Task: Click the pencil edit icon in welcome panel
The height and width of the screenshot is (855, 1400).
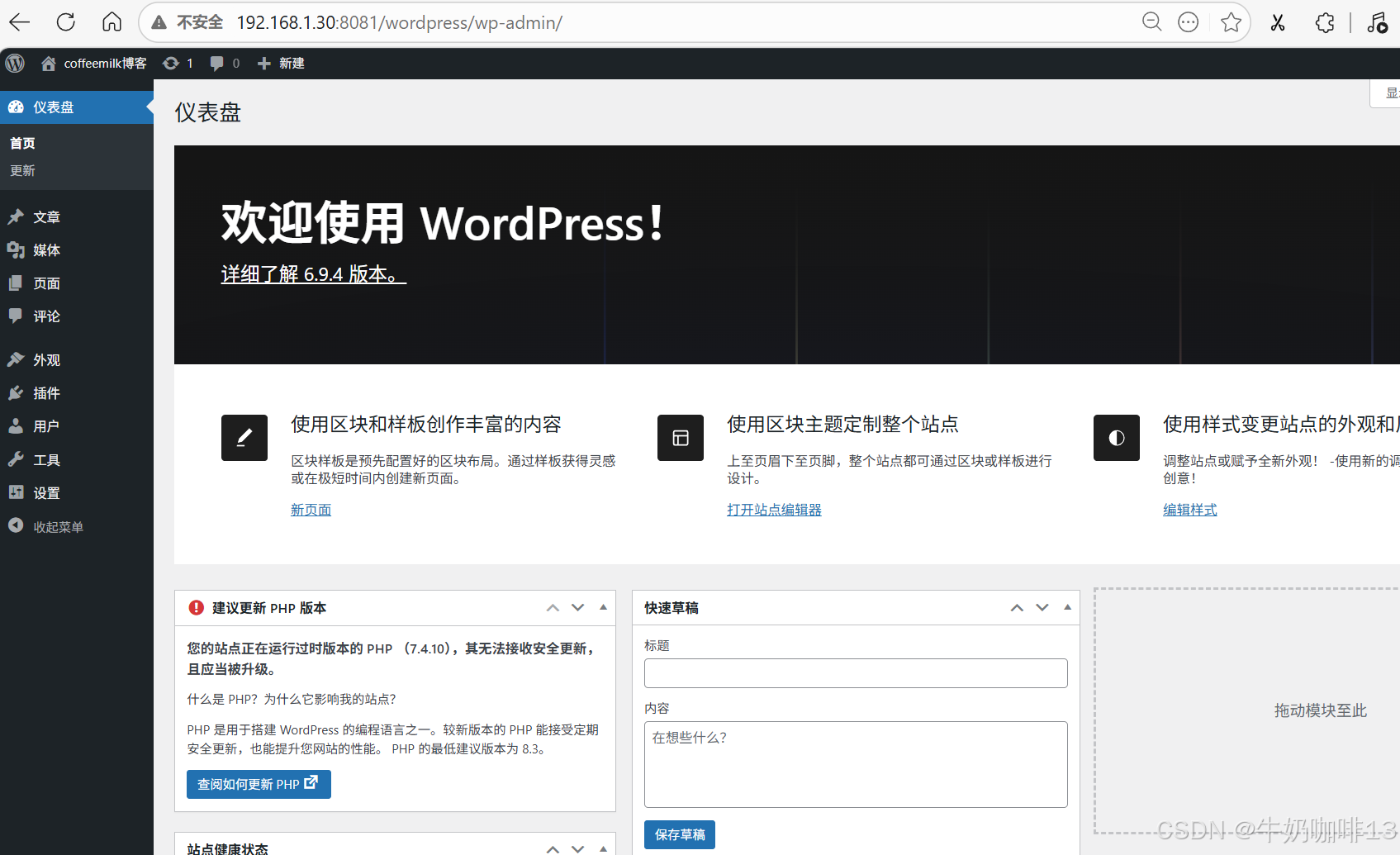Action: (244, 438)
